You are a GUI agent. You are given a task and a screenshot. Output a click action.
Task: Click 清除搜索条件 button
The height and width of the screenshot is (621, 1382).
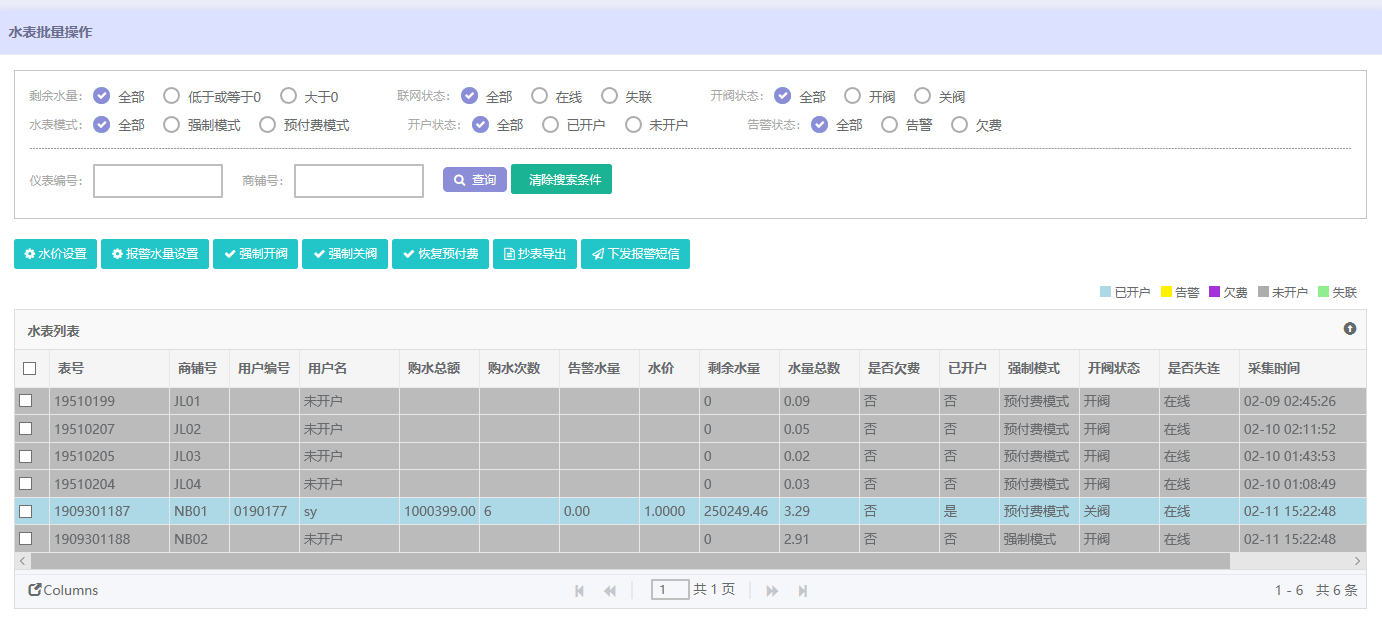pos(561,180)
